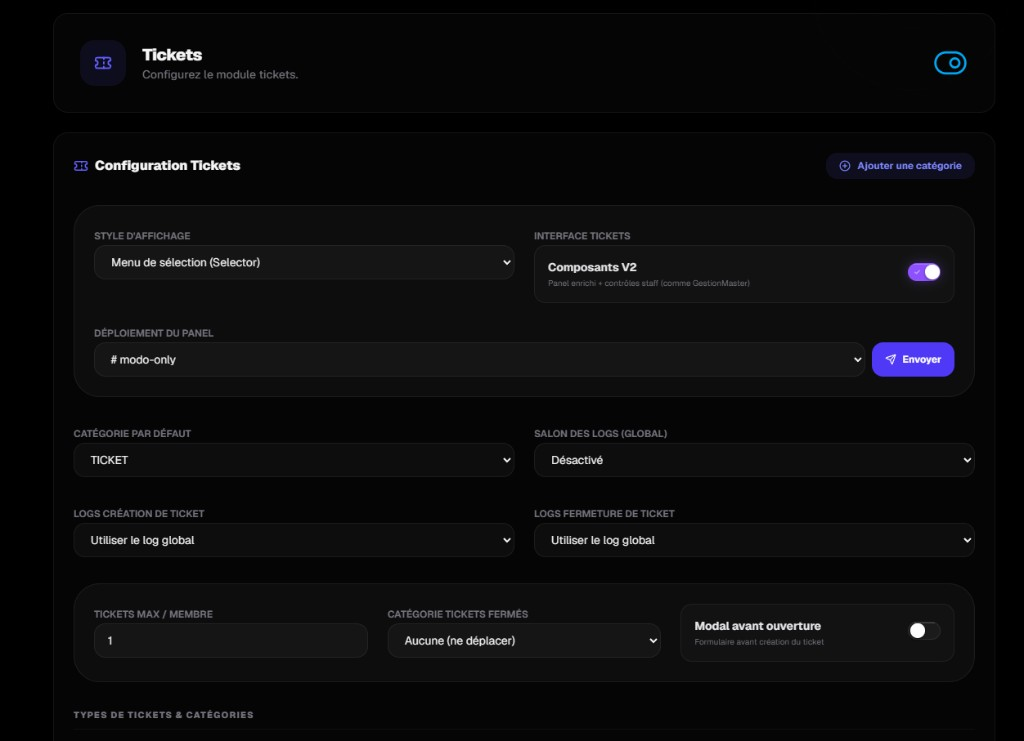Open the Déploiement du panel channel dropdown

click(x=479, y=360)
